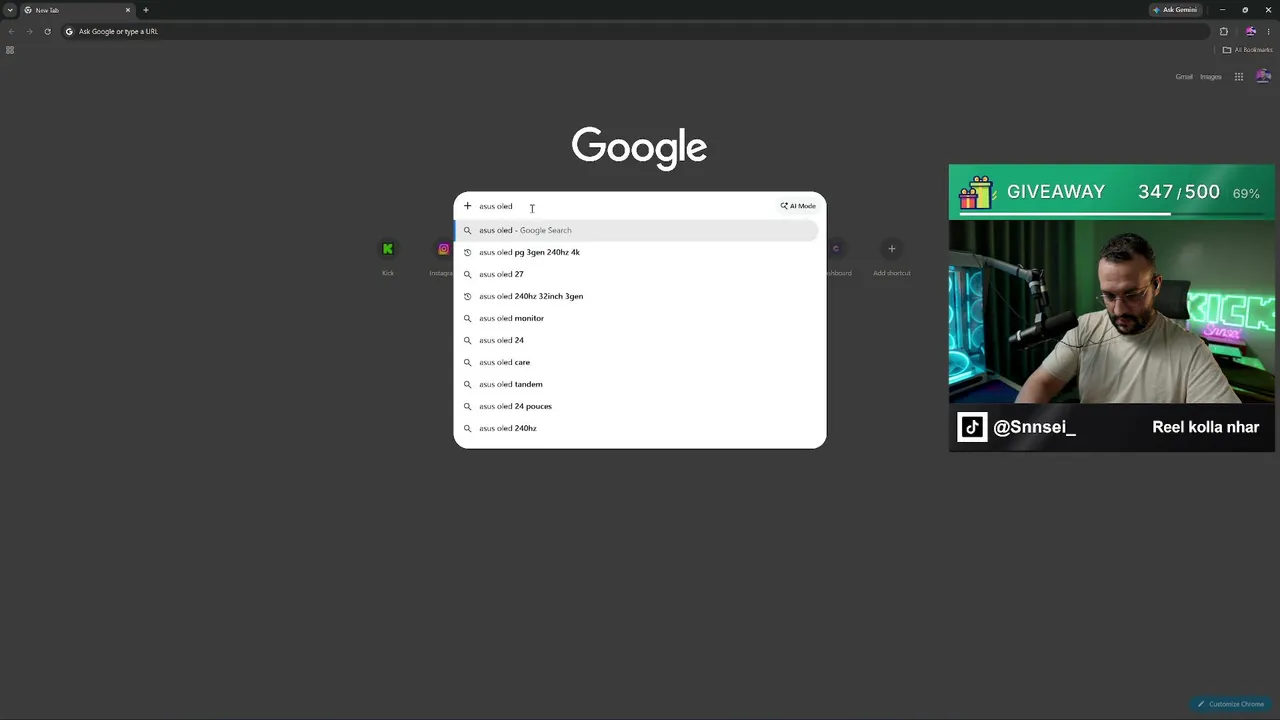1280x720 pixels.
Task: Click the magnifier icon beside 'asus oled care'
Action: point(467,362)
